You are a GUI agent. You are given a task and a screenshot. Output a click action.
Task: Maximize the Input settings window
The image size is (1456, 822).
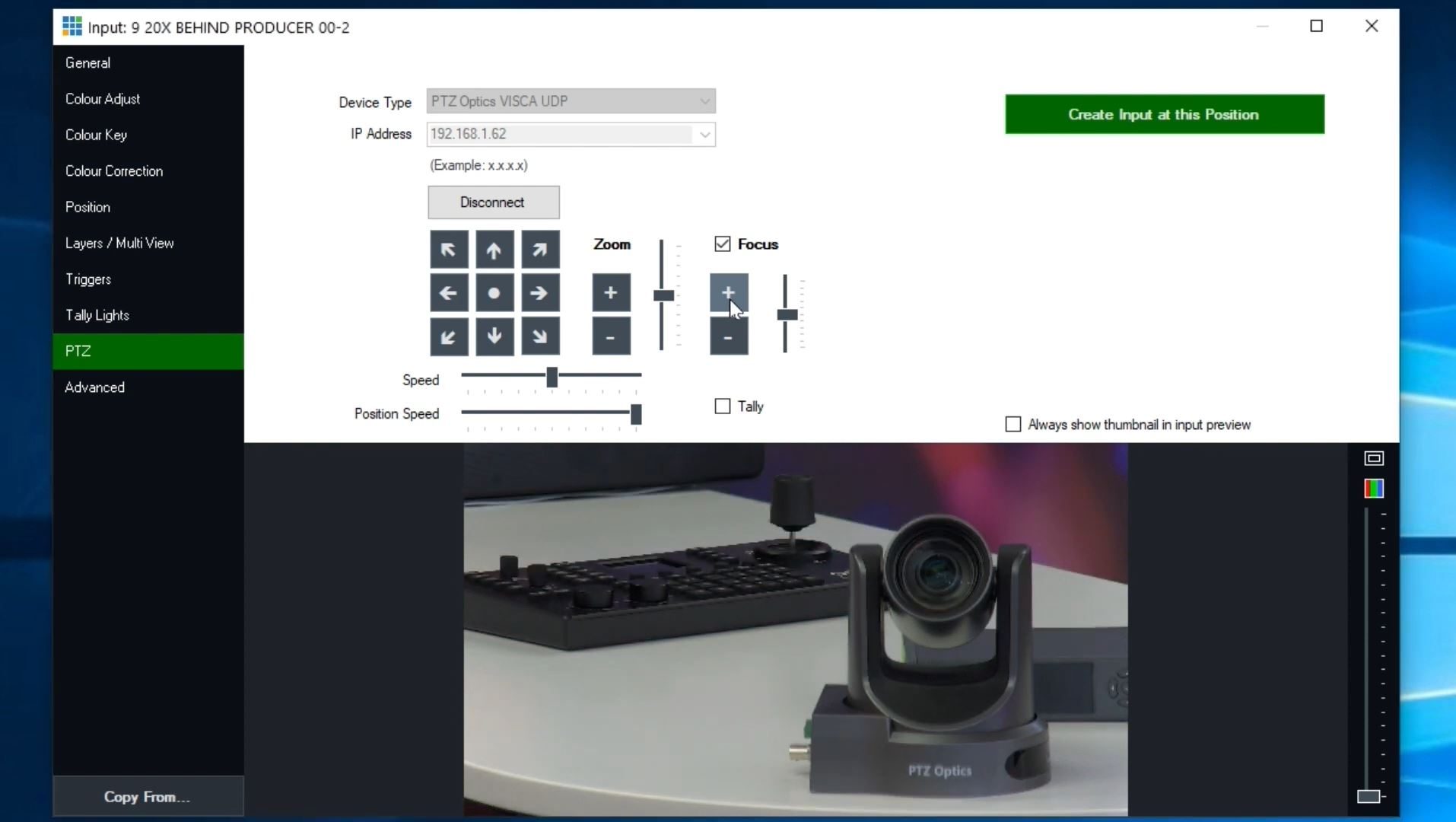pos(1317,27)
